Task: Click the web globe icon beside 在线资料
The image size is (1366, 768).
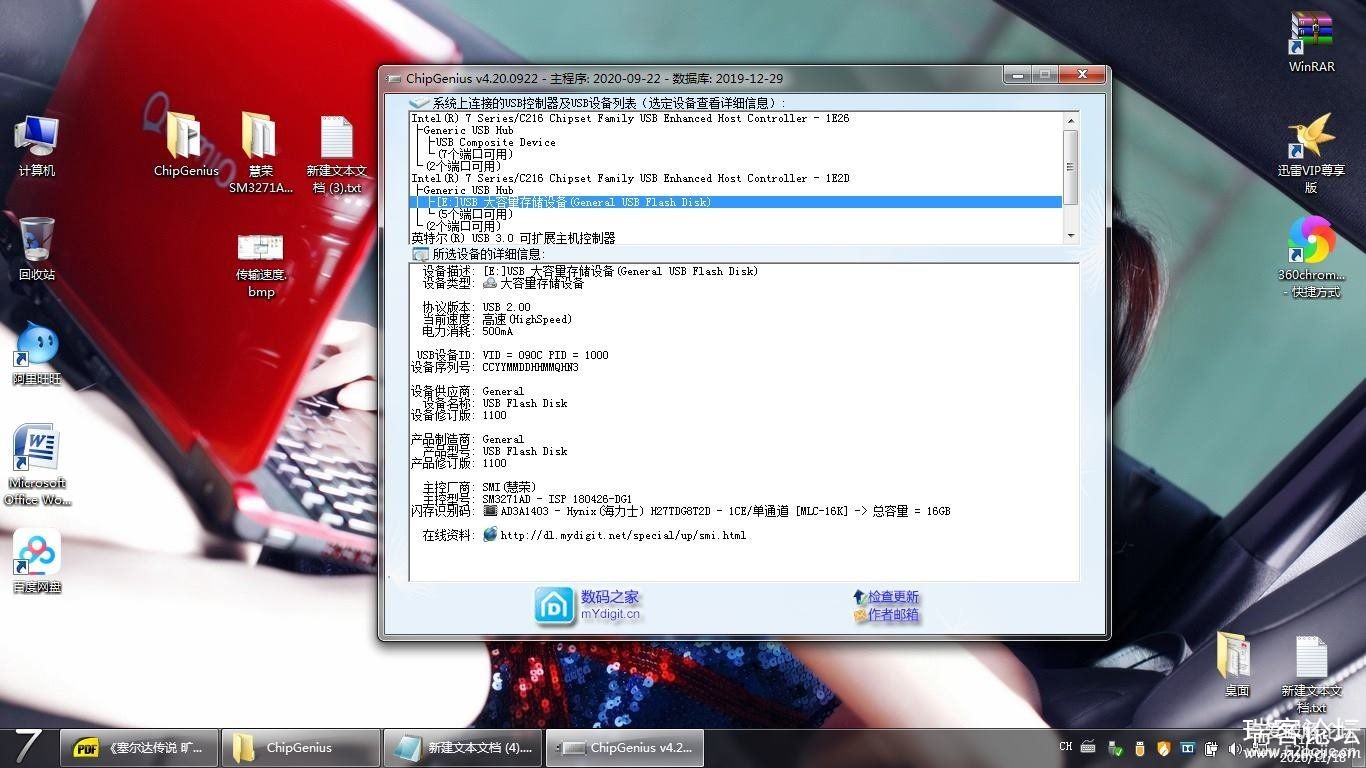Action: (490, 535)
